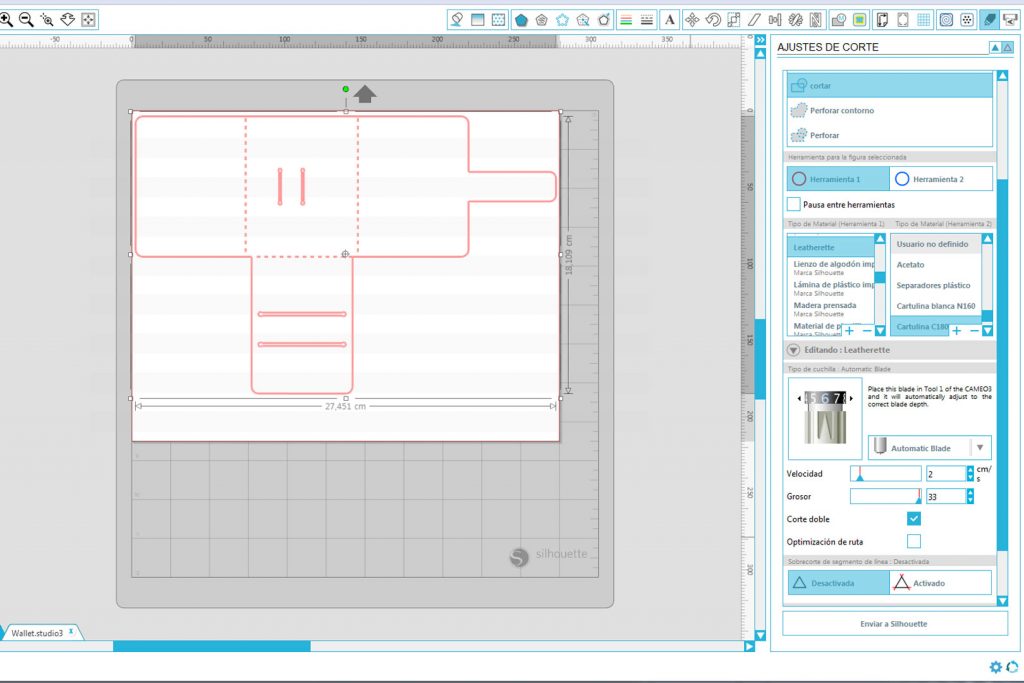Click the Send to Silhouette toolbar icon
The image size is (1024, 683).
[x=1011, y=20]
